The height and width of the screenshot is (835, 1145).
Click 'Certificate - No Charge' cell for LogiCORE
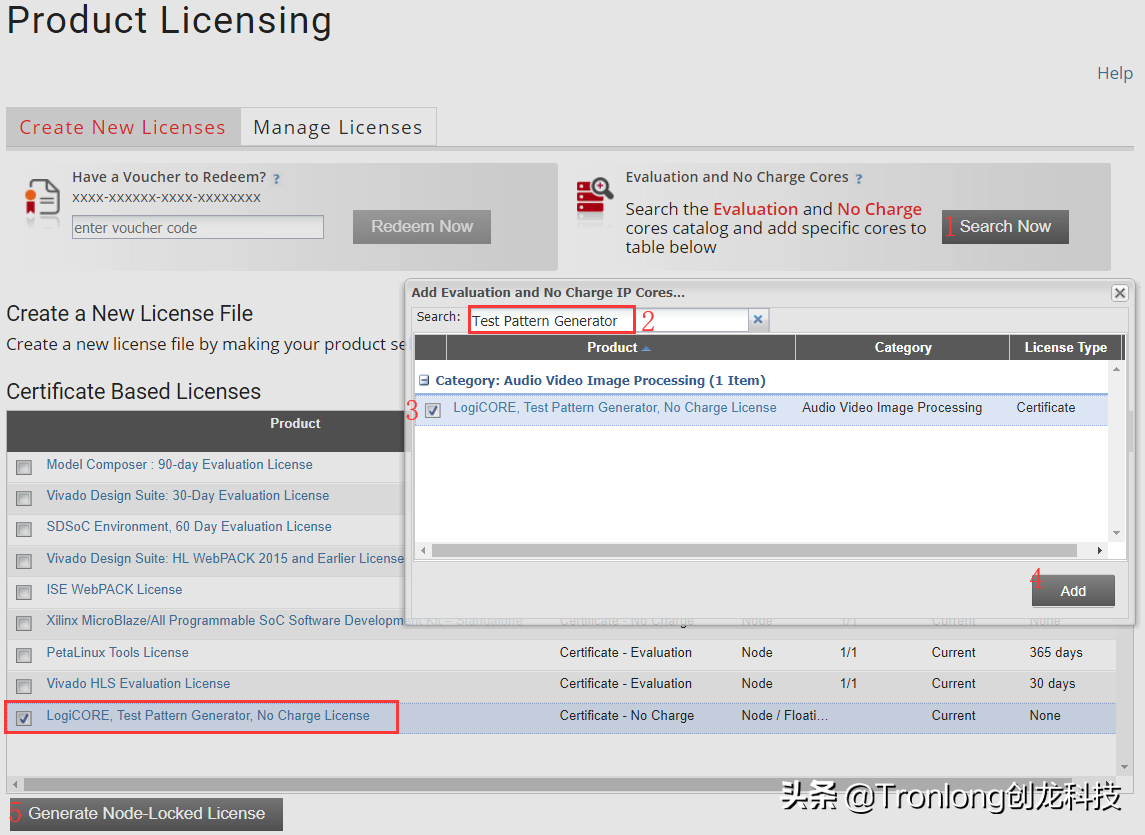627,716
